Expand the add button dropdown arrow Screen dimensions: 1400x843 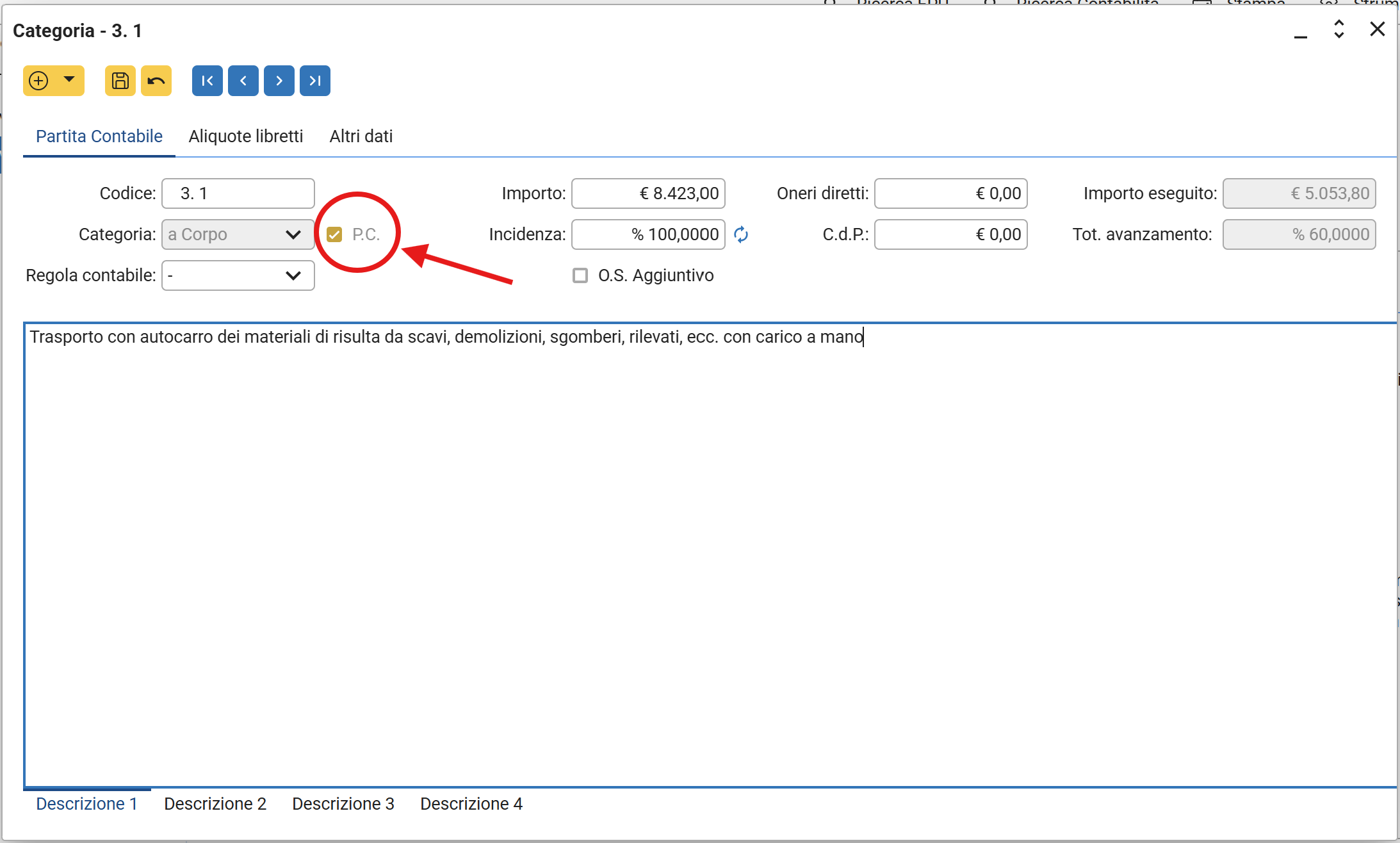69,80
